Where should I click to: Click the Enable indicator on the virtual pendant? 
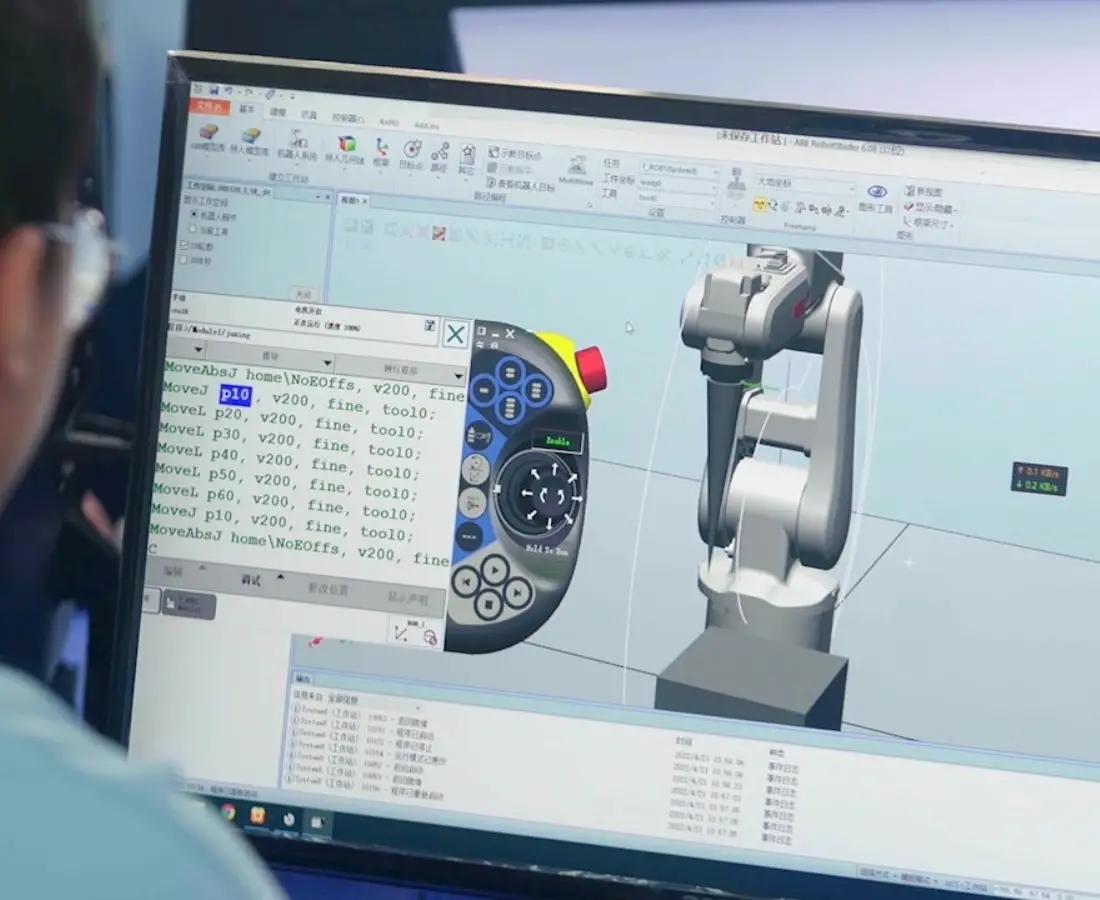click(558, 441)
